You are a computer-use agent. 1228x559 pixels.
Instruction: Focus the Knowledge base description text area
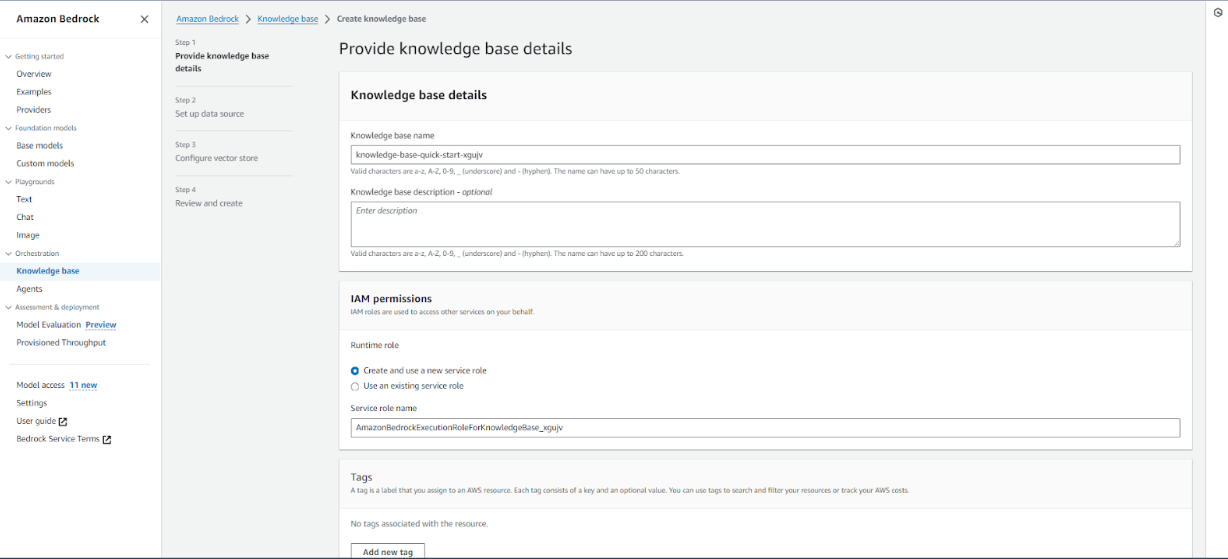765,224
